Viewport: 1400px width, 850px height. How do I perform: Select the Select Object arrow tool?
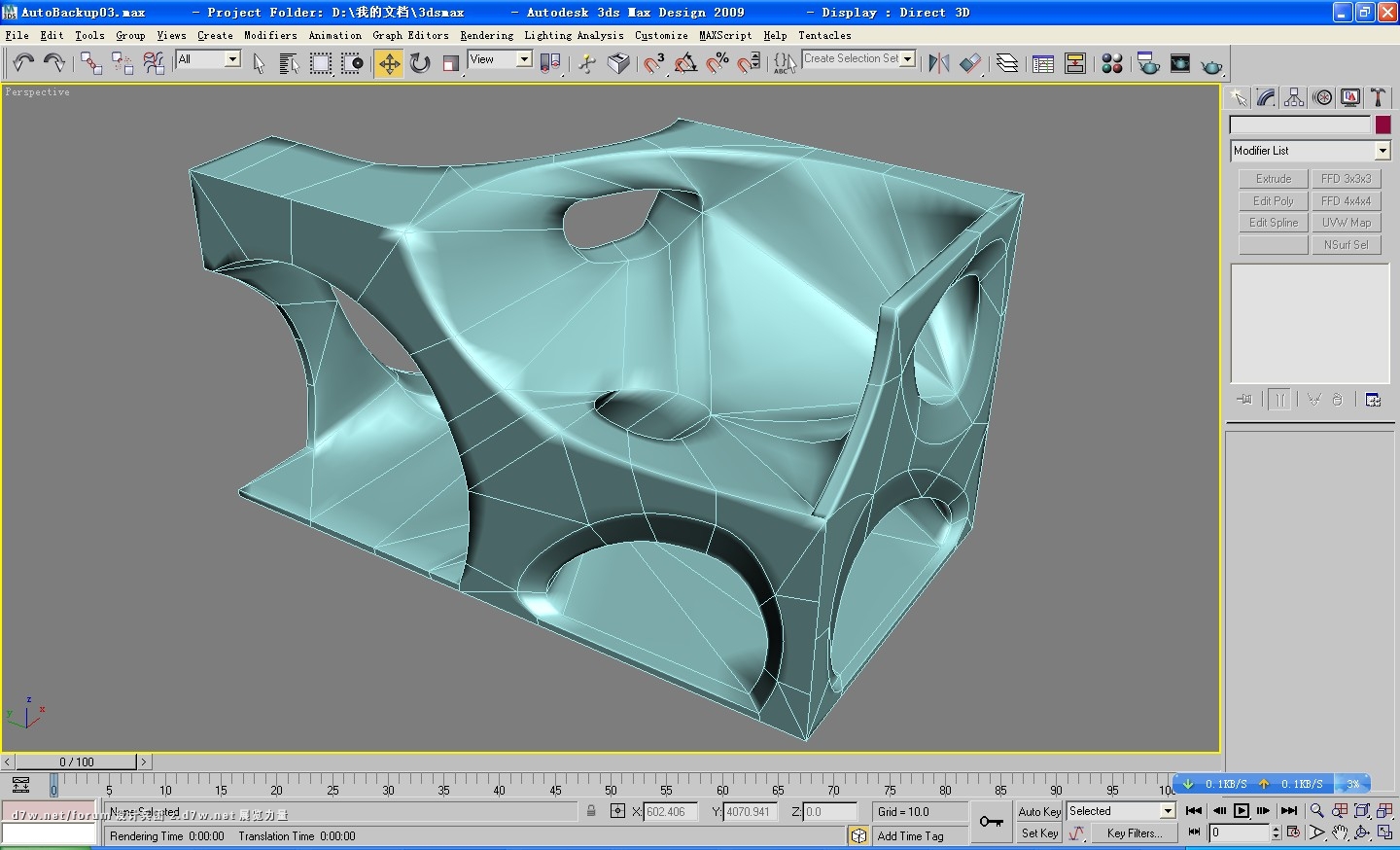tap(259, 63)
